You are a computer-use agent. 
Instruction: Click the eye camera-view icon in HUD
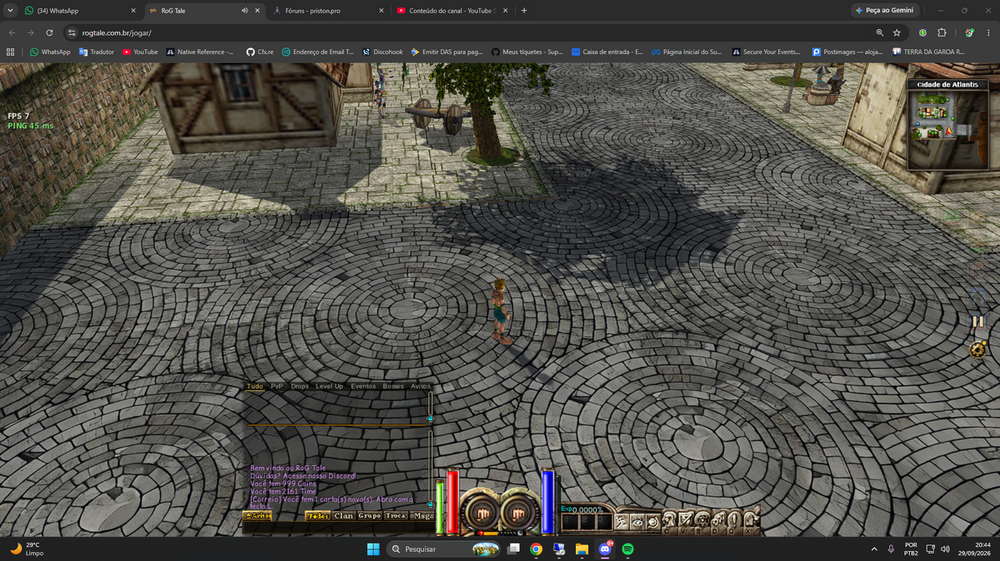point(637,521)
